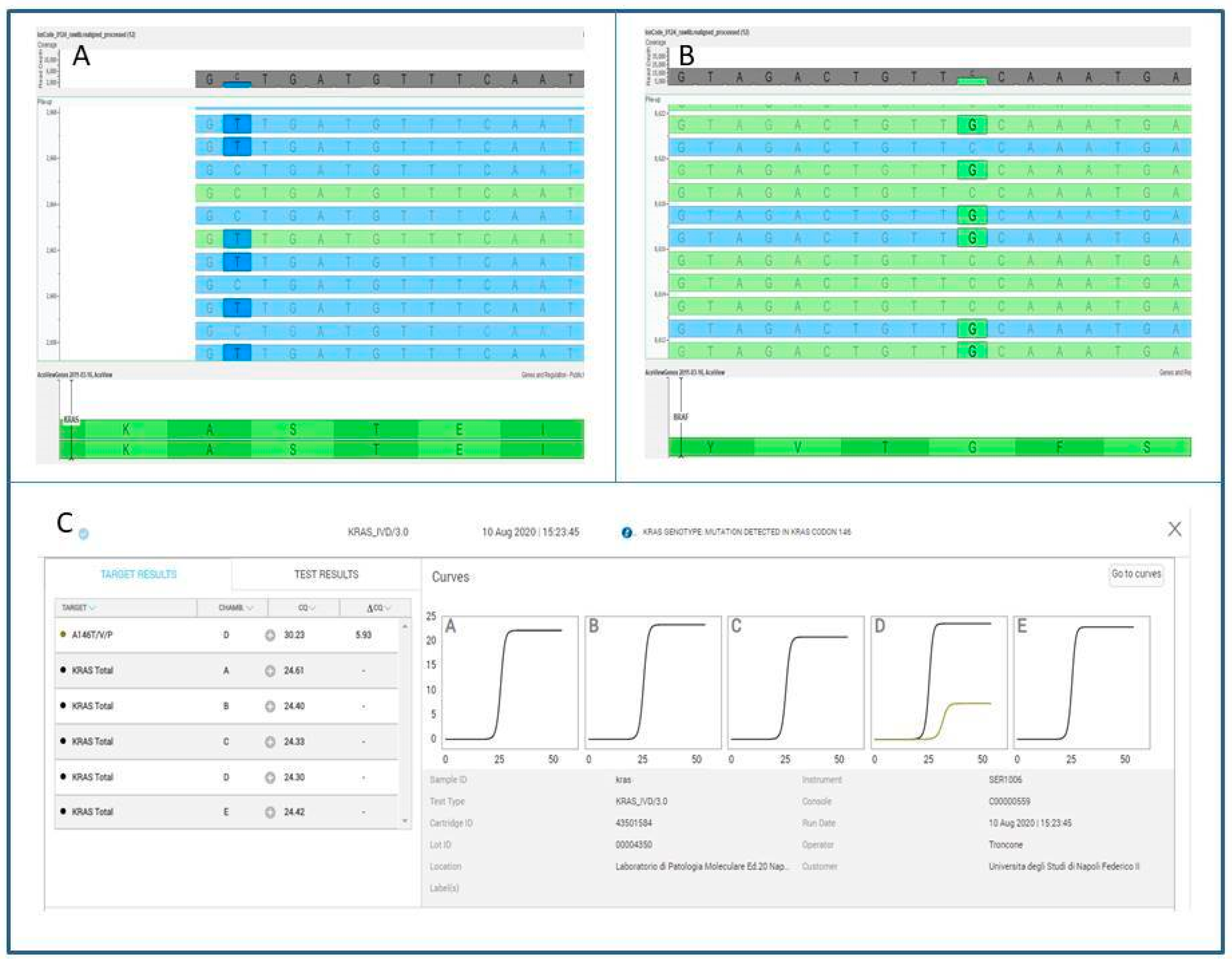The height and width of the screenshot is (959, 1232).
Task: Click amino acid V in the BRAF track
Action: pos(798,447)
